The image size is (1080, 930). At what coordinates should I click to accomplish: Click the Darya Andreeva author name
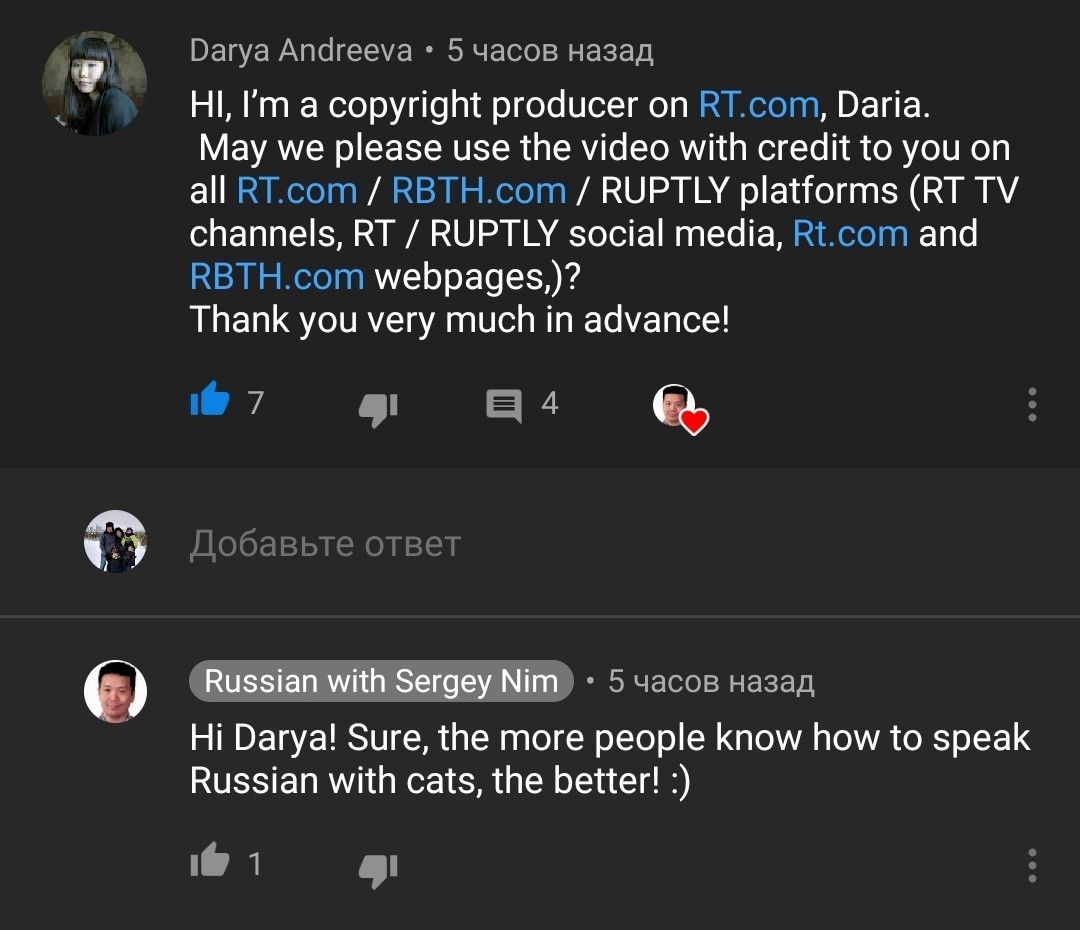(301, 51)
